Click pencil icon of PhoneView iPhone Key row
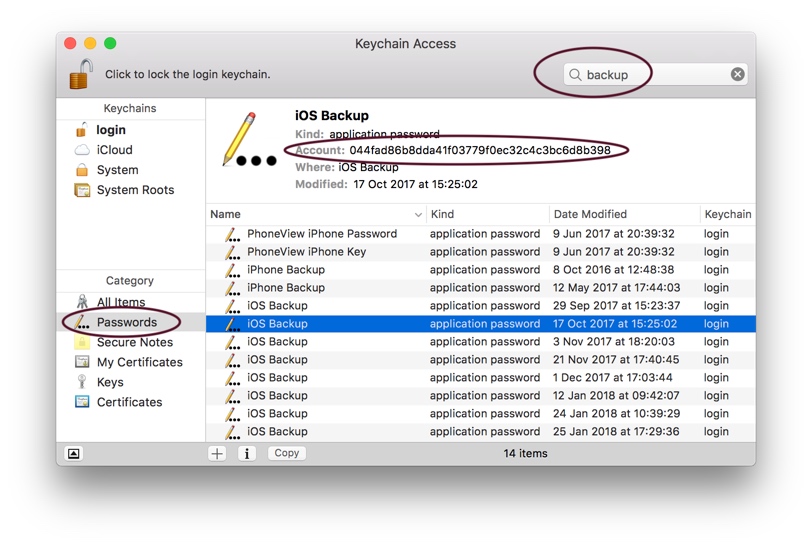 tap(232, 252)
